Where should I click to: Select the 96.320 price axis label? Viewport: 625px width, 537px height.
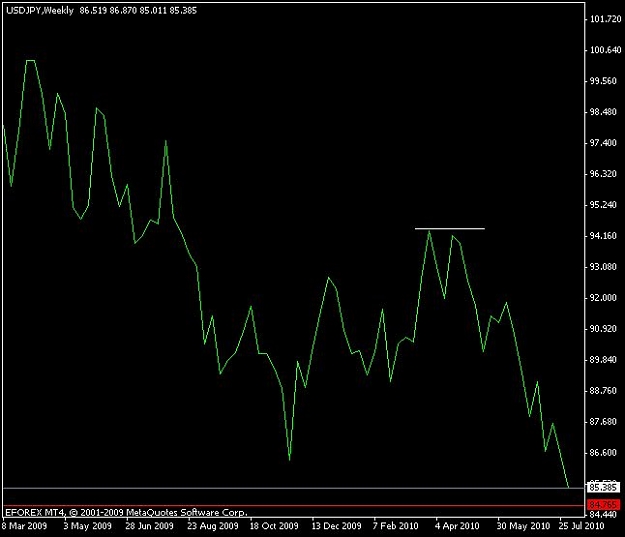point(605,174)
